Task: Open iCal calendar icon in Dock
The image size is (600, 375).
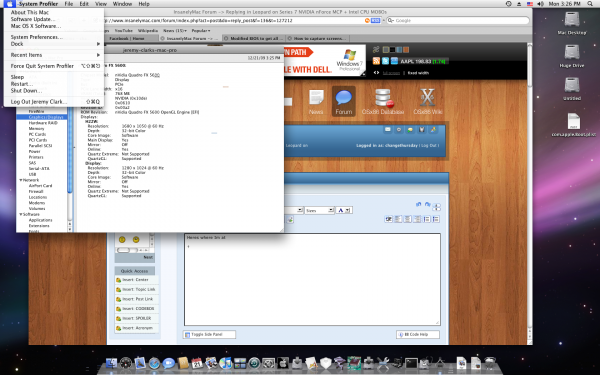Action: tap(197, 363)
